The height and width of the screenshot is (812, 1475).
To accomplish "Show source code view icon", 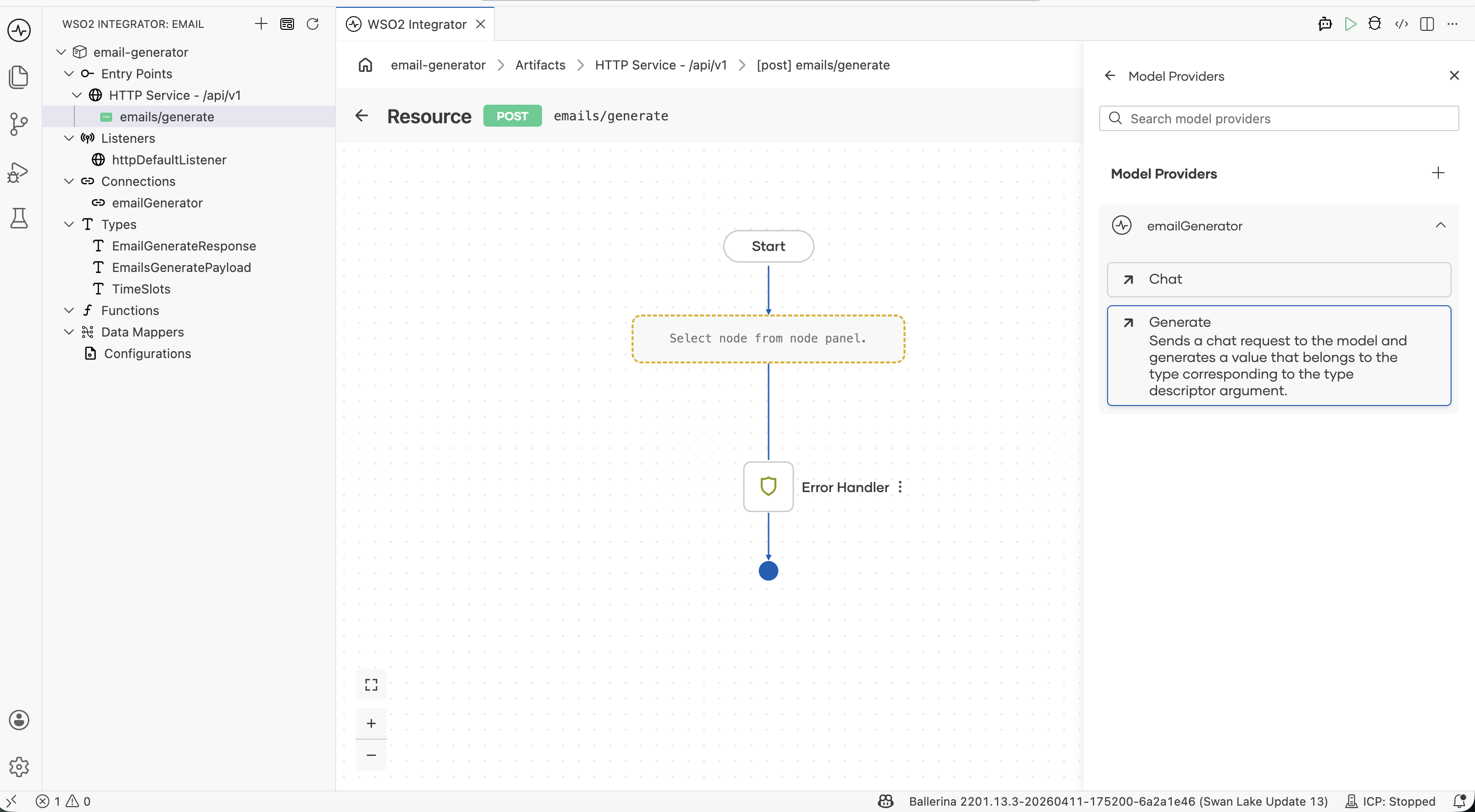I will (x=1401, y=24).
